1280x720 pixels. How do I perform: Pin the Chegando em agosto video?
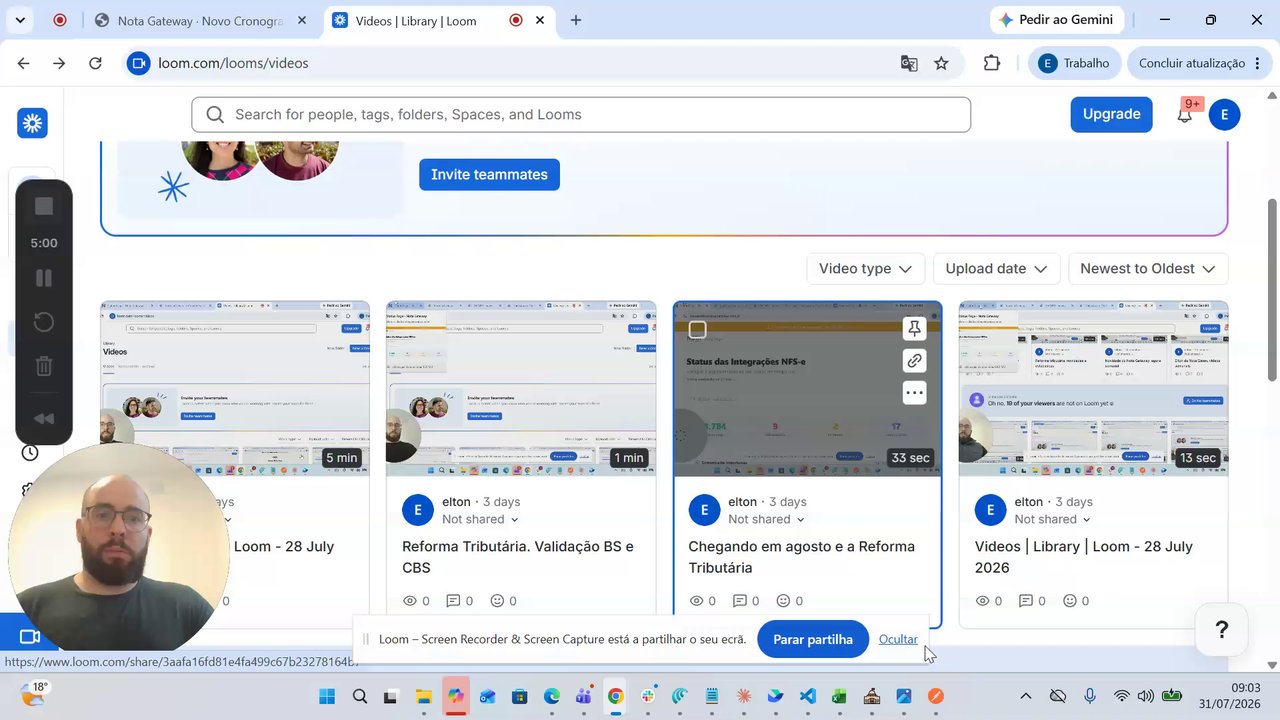pyautogui.click(x=914, y=329)
